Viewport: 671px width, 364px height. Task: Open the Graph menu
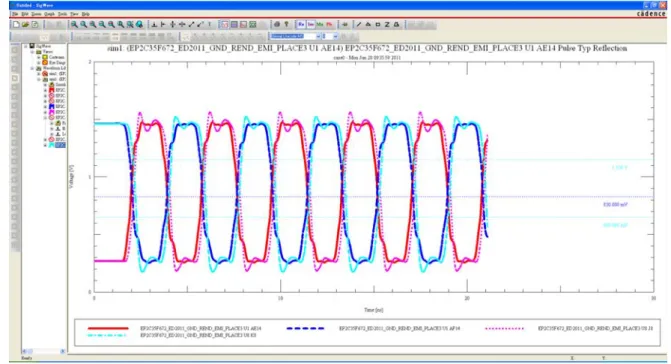49,14
